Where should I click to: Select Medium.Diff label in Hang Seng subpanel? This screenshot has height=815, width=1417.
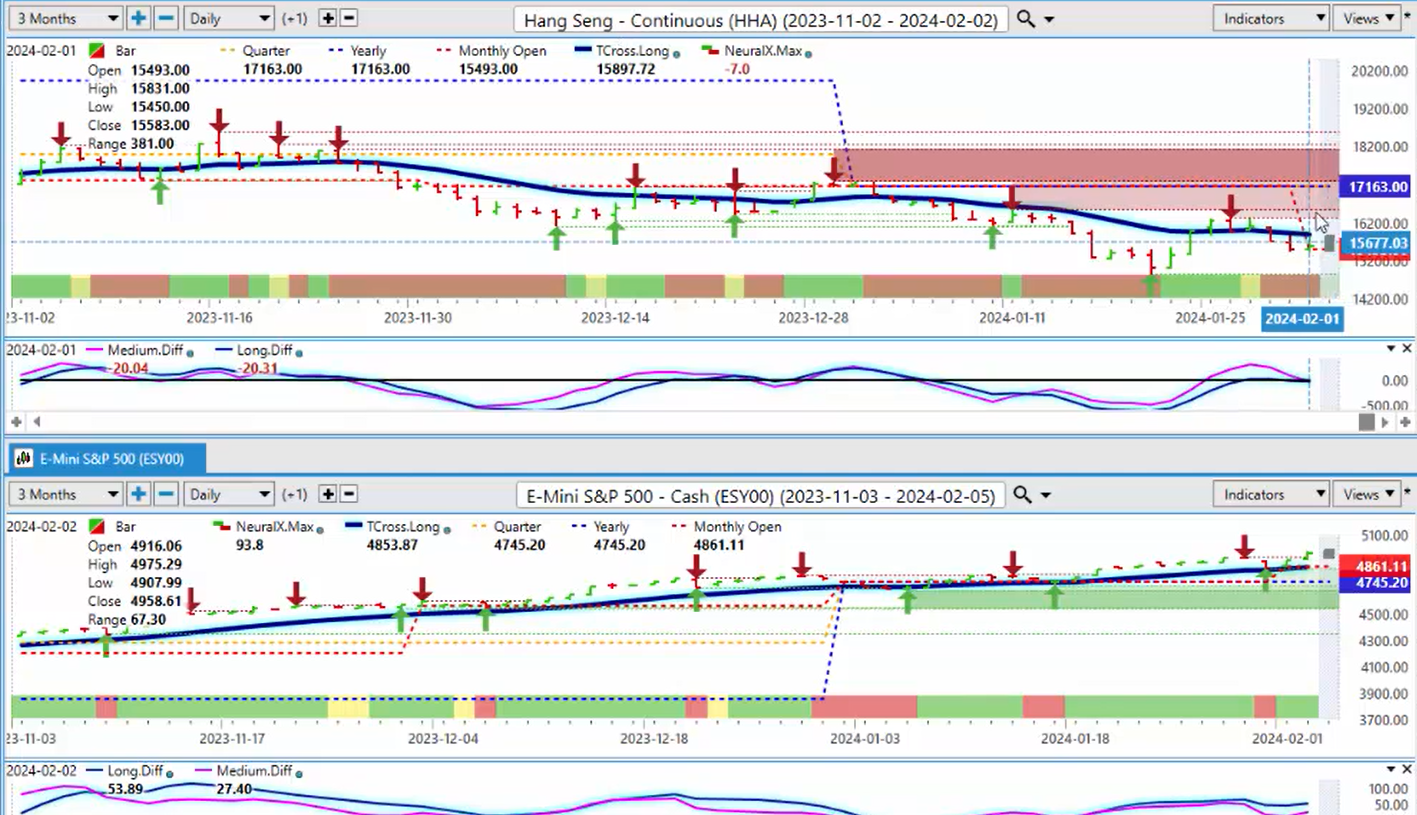146,351
